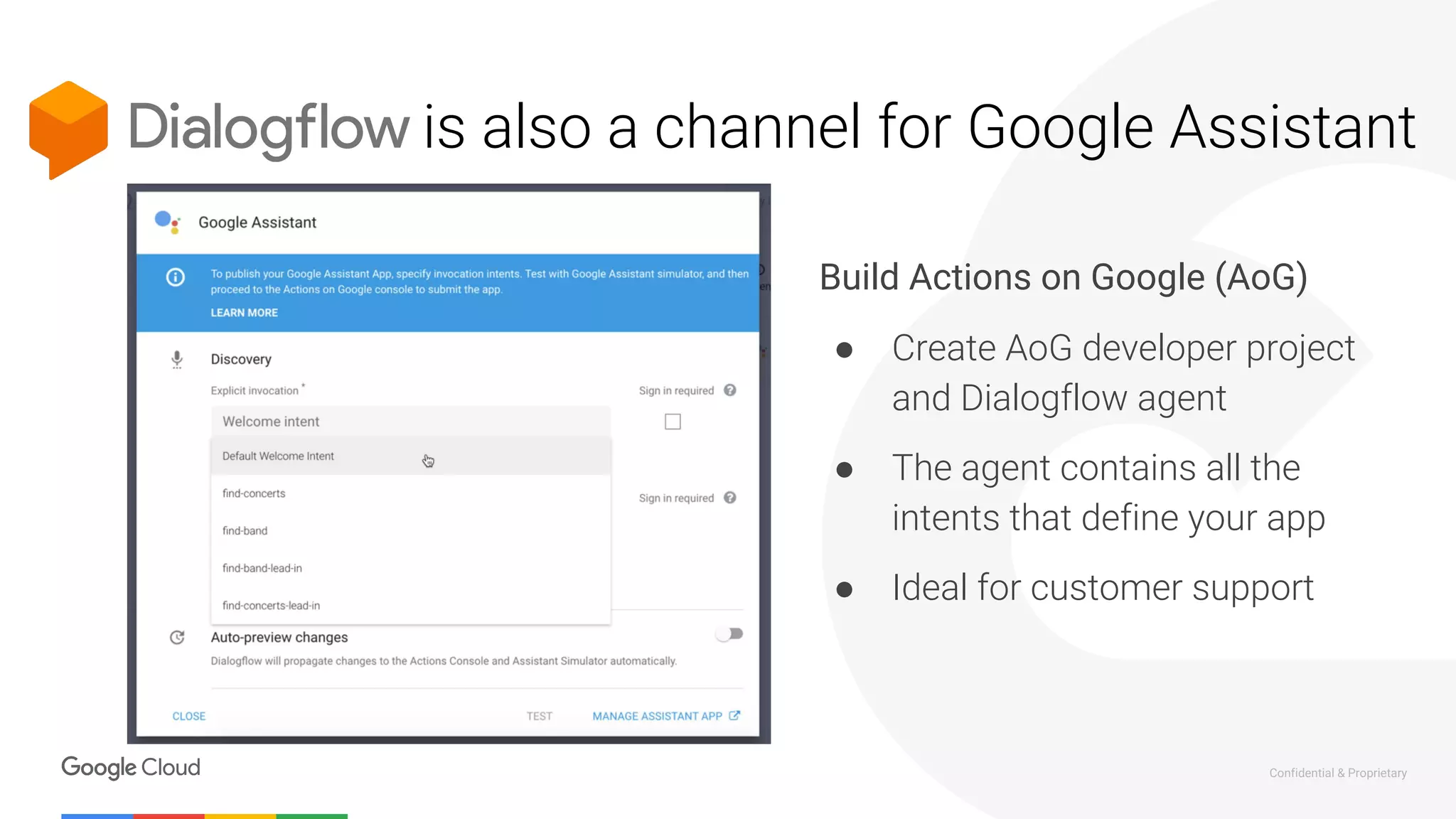Click the Discovery section heading
Screen dimensions: 1456x819
(x=241, y=360)
